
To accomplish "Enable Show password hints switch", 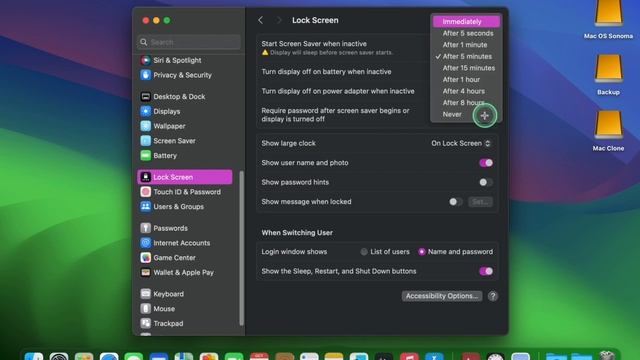I will [486, 182].
